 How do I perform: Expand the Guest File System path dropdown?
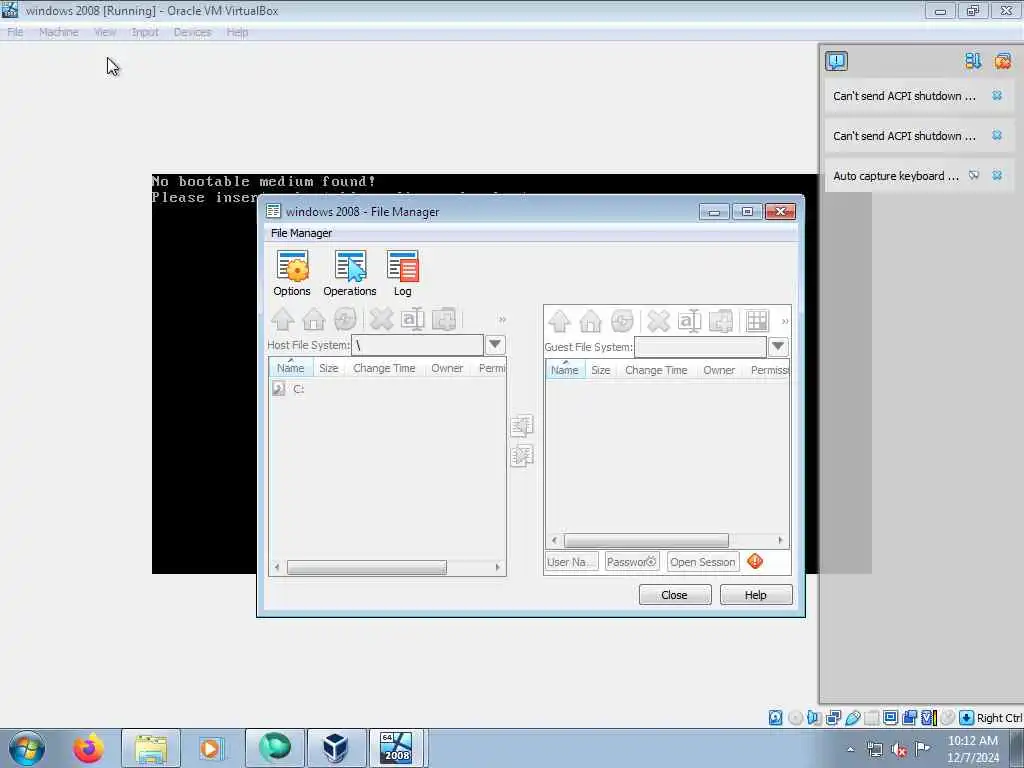(778, 346)
